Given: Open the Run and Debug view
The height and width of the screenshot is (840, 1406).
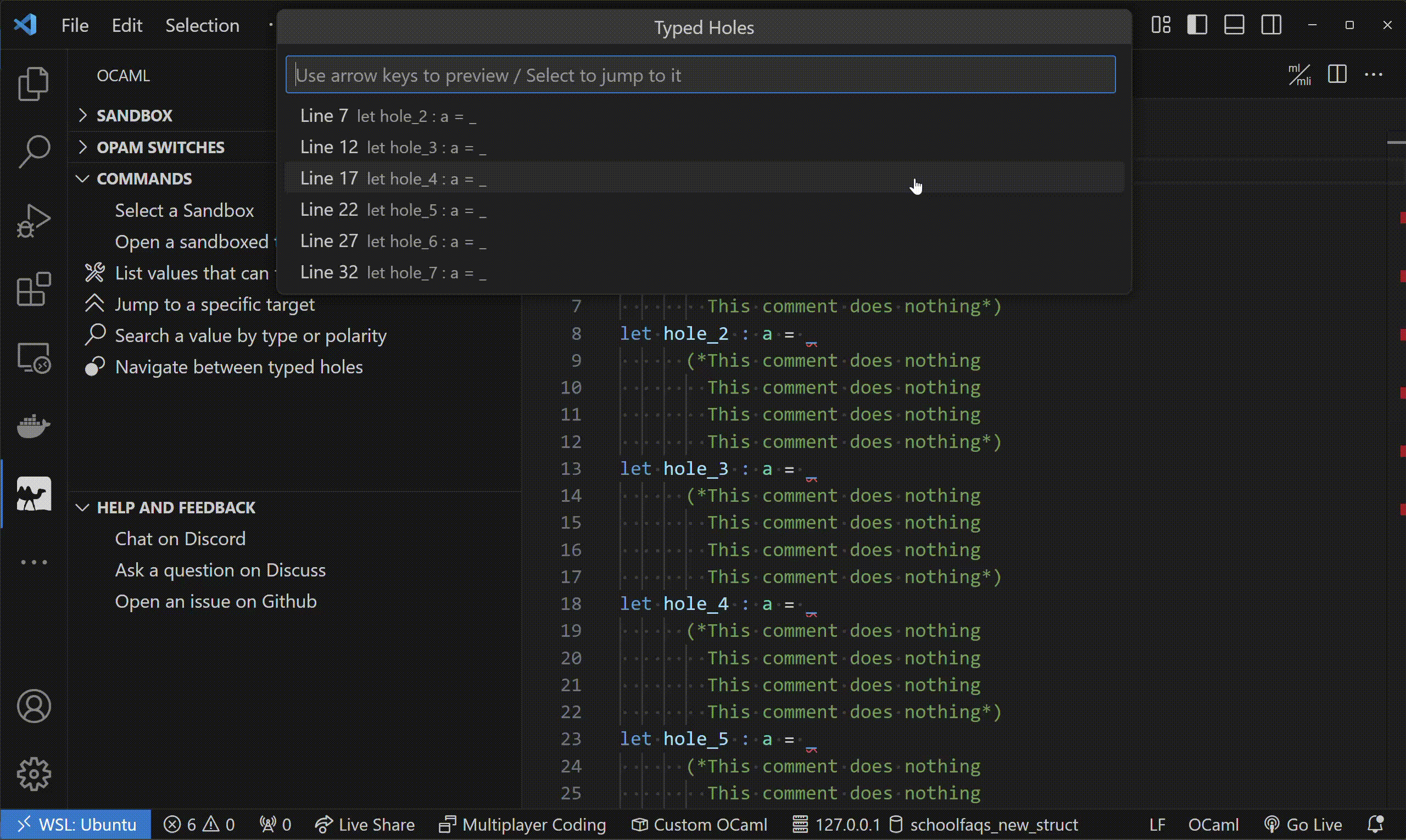Looking at the screenshot, I should [34, 220].
